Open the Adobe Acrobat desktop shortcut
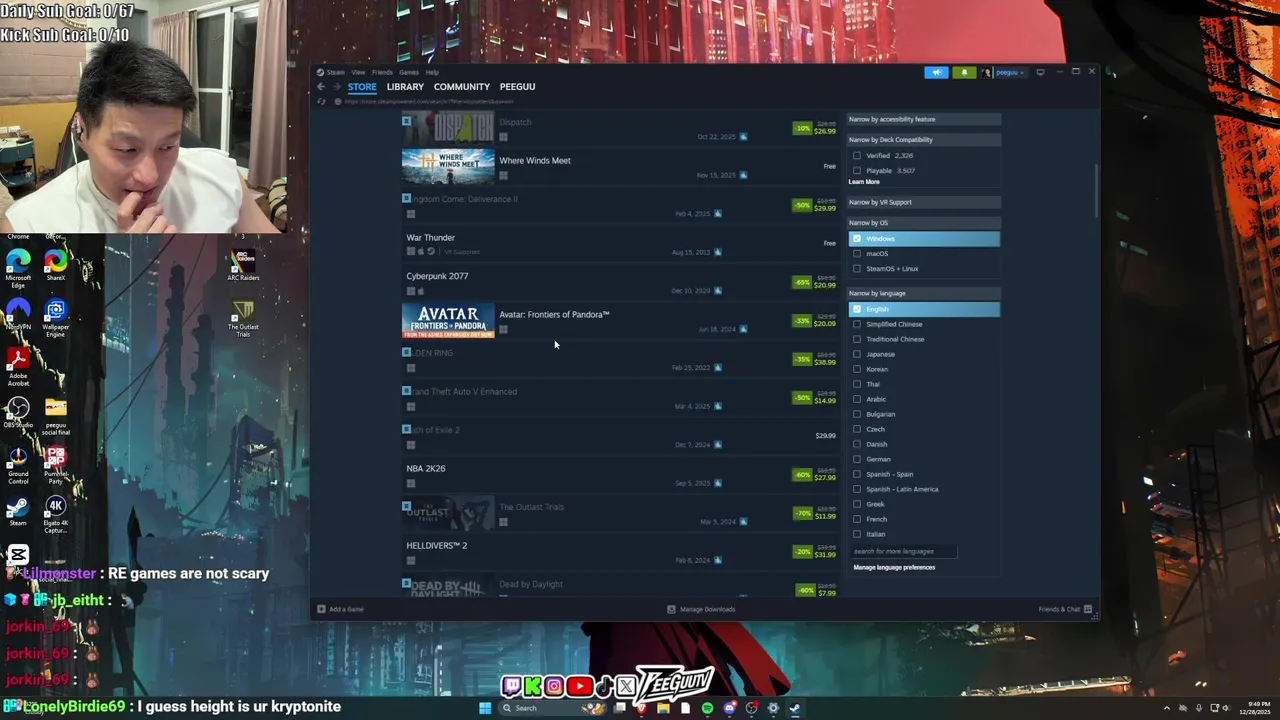Image resolution: width=1280 pixels, height=720 pixels. [18, 367]
